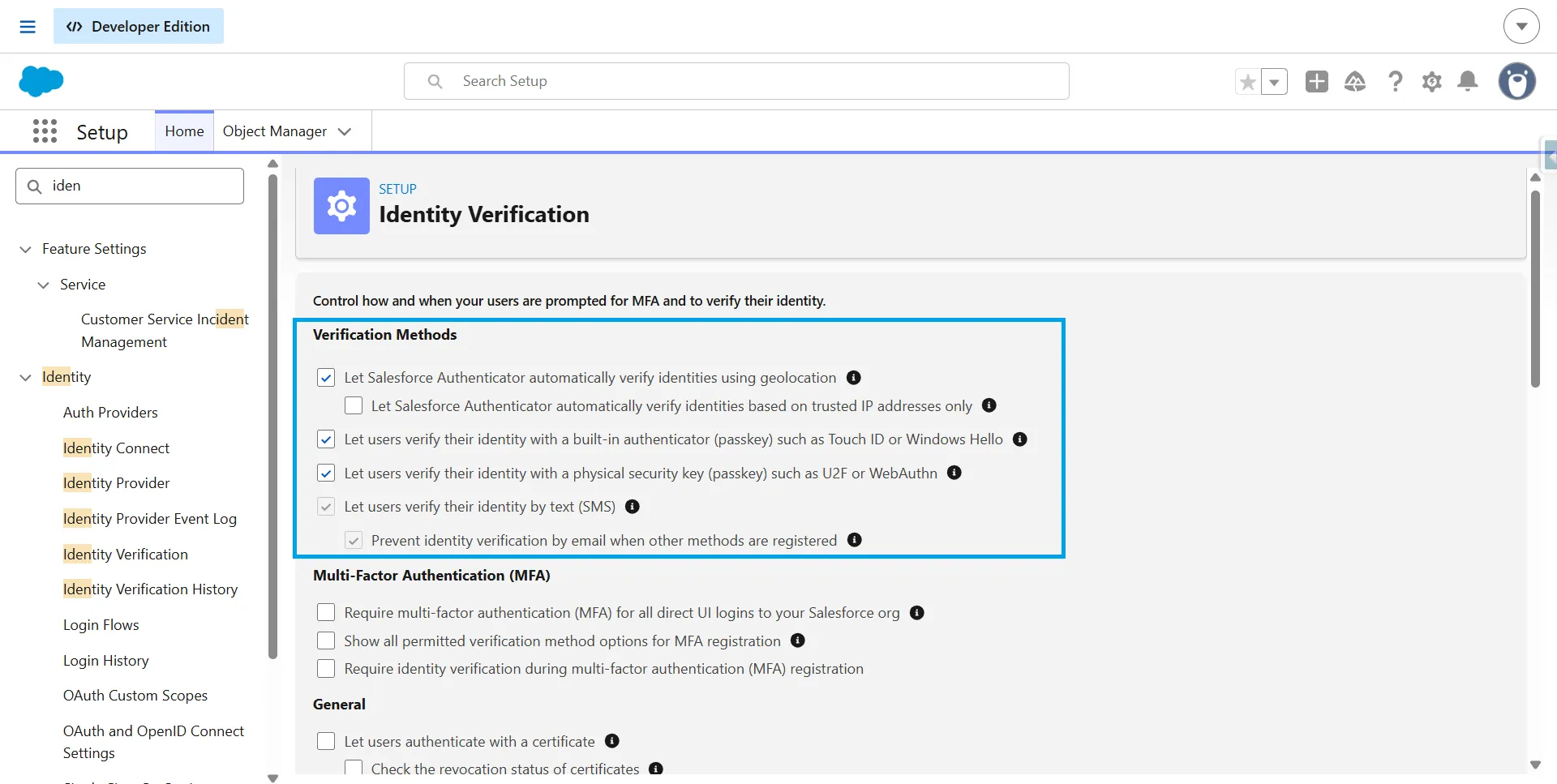Click main page scroll up arrow
The width and height of the screenshot is (1557, 784).
pos(1535,177)
